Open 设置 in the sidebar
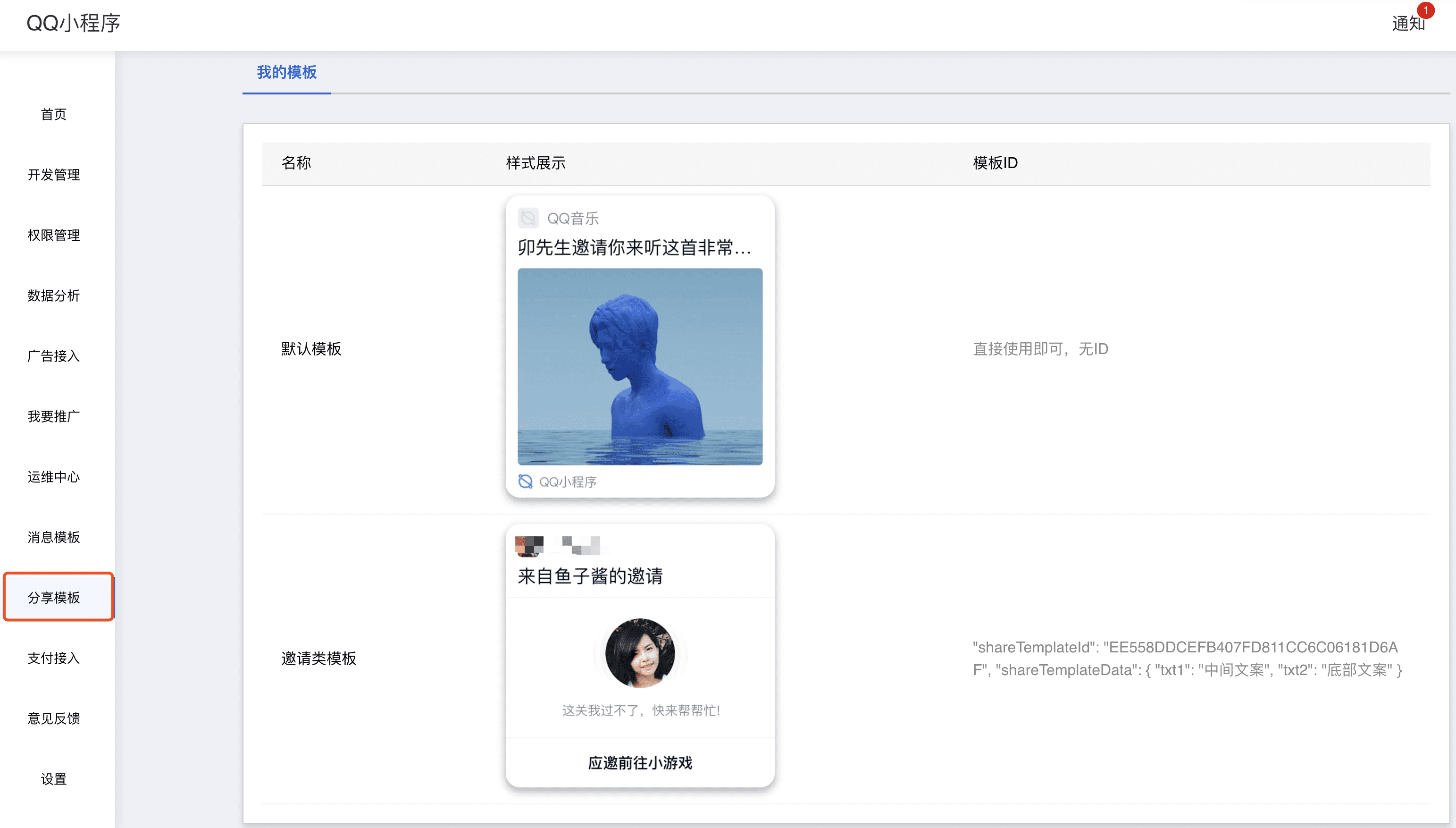Screen dimensions: 1456x828 click(x=54, y=778)
